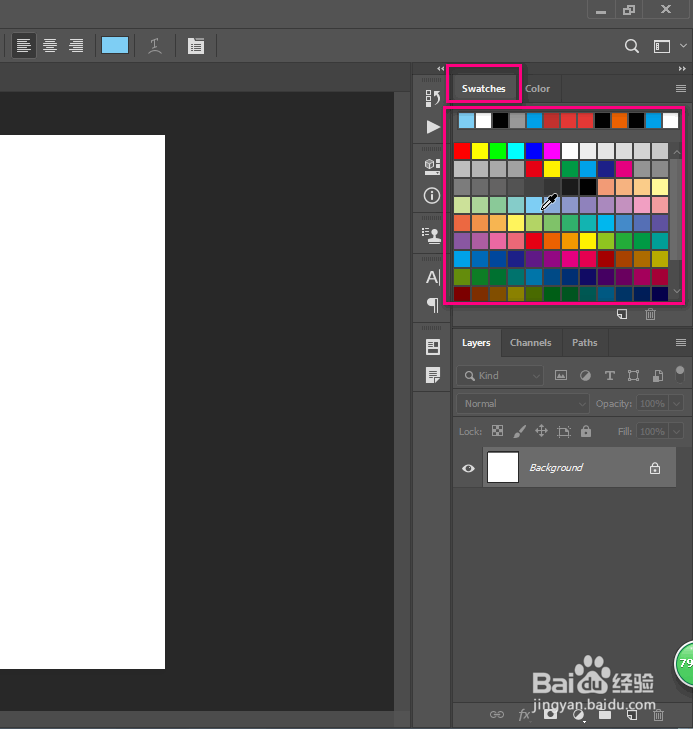This screenshot has width=693, height=729.
Task: Toggle Lock Transparent Pixels checkerboard button
Action: [497, 431]
